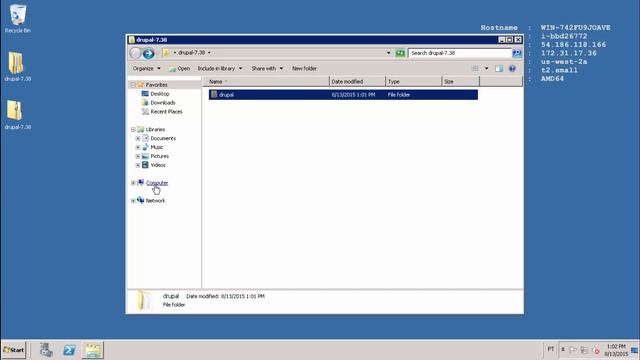
Task: Click the red alert tray icon
Action: coord(596,350)
